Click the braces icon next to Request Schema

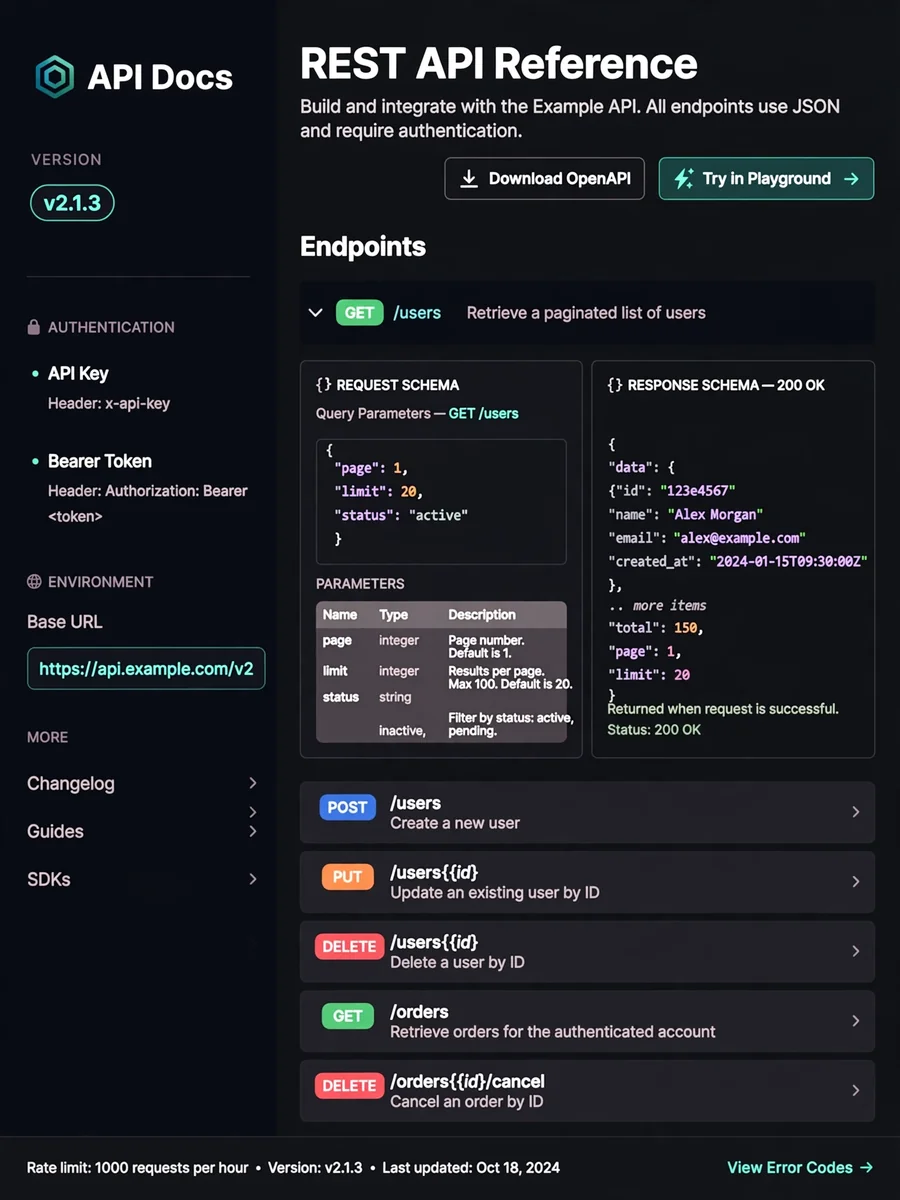click(323, 385)
